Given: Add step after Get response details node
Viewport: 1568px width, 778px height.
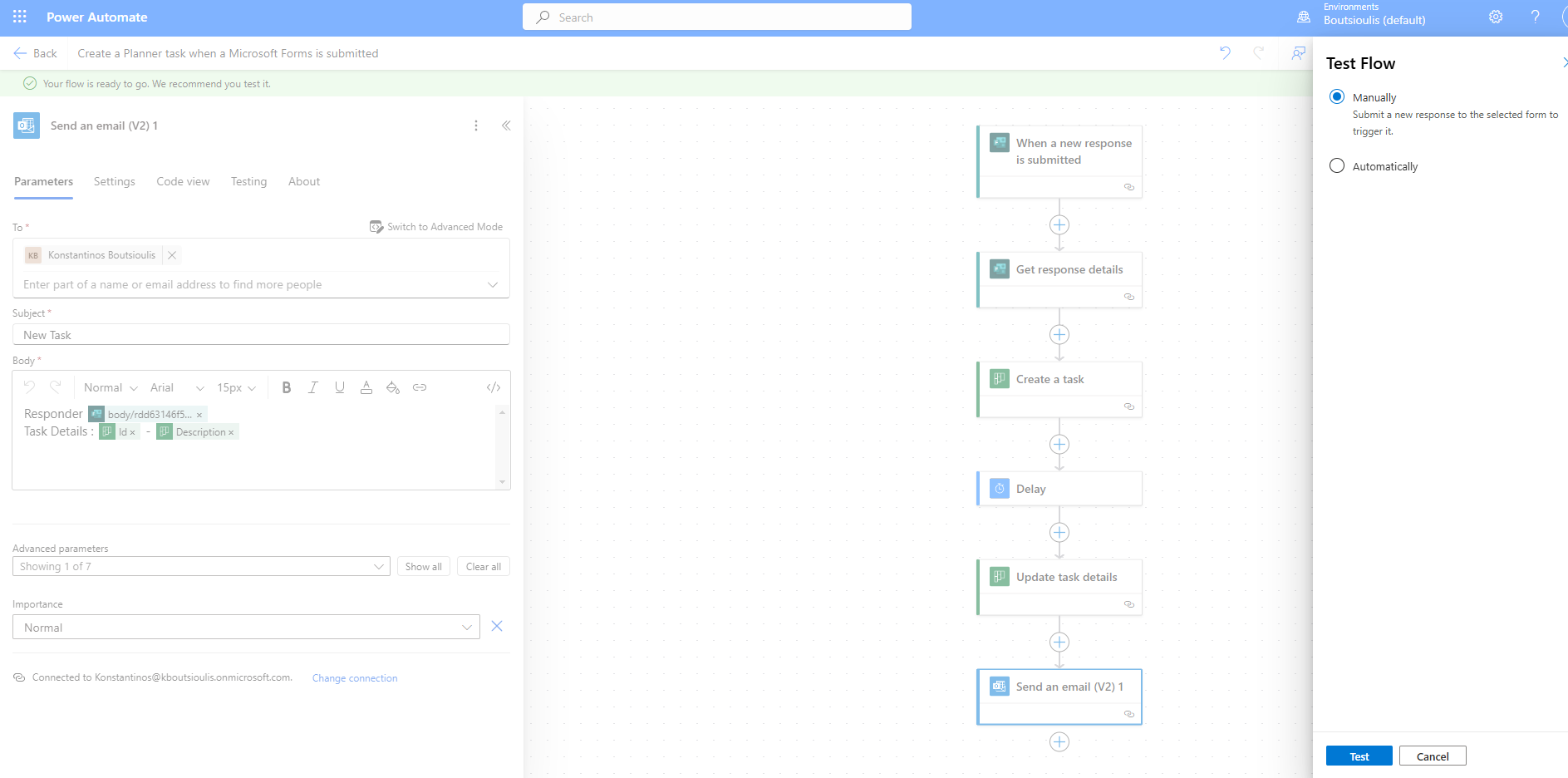Looking at the screenshot, I should pos(1059,335).
